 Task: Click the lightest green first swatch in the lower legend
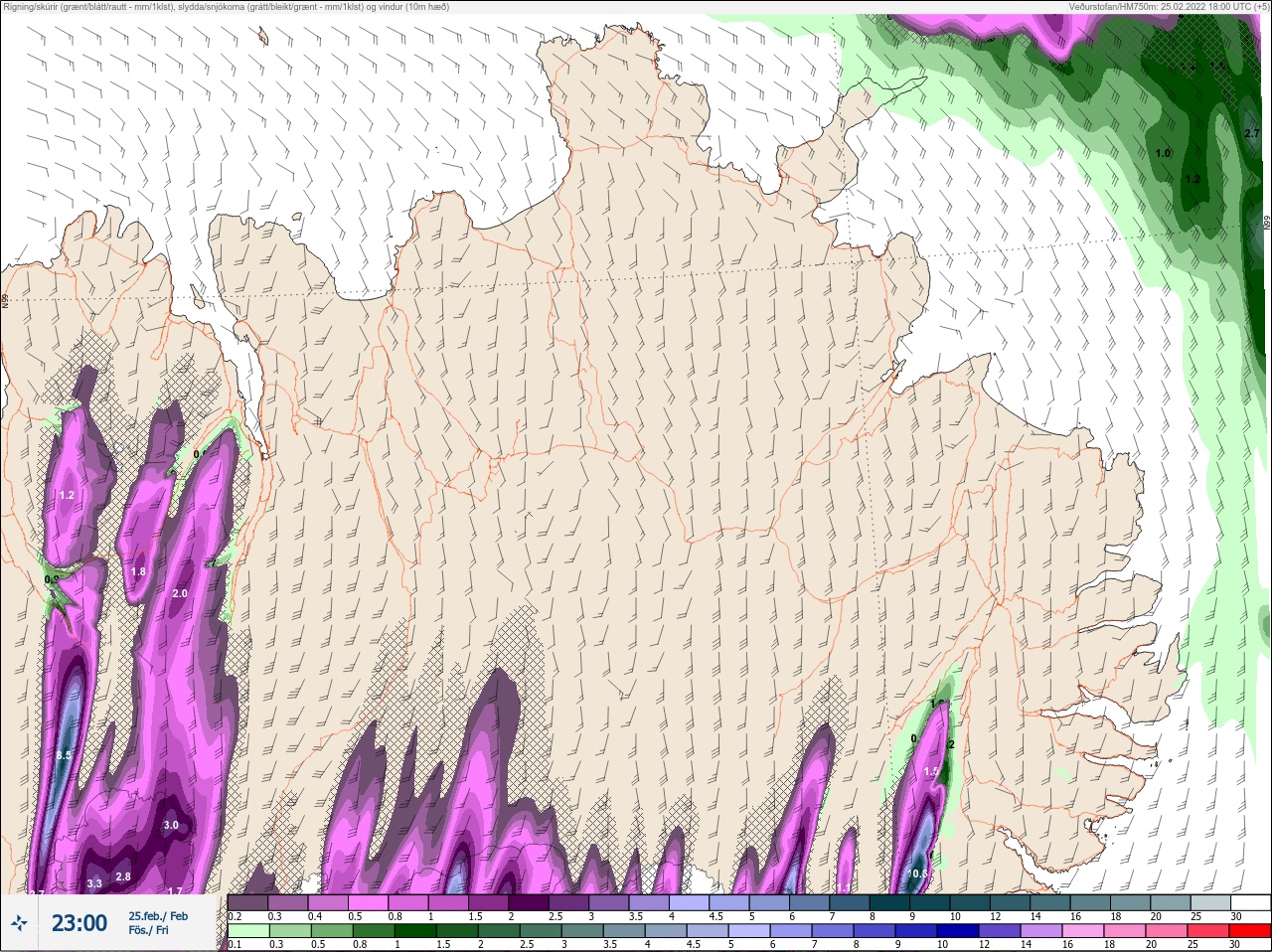coord(247,931)
